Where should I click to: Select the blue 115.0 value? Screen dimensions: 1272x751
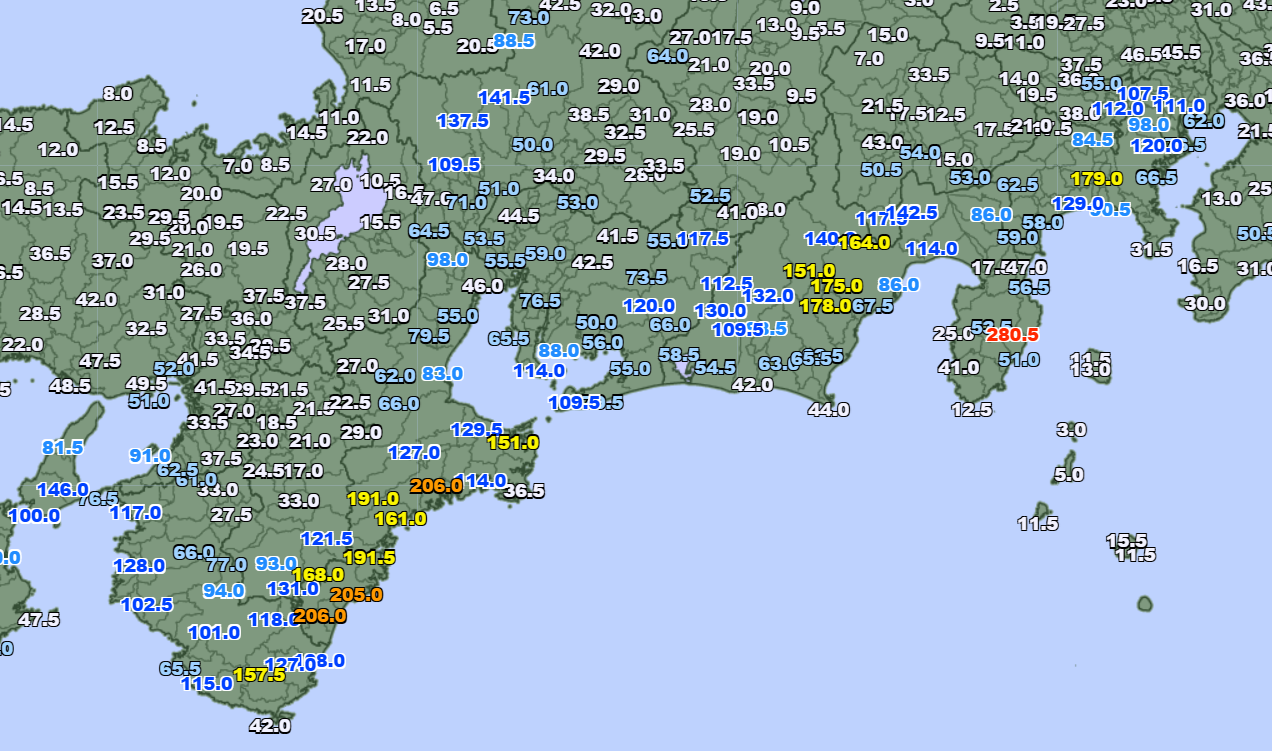tap(207, 684)
